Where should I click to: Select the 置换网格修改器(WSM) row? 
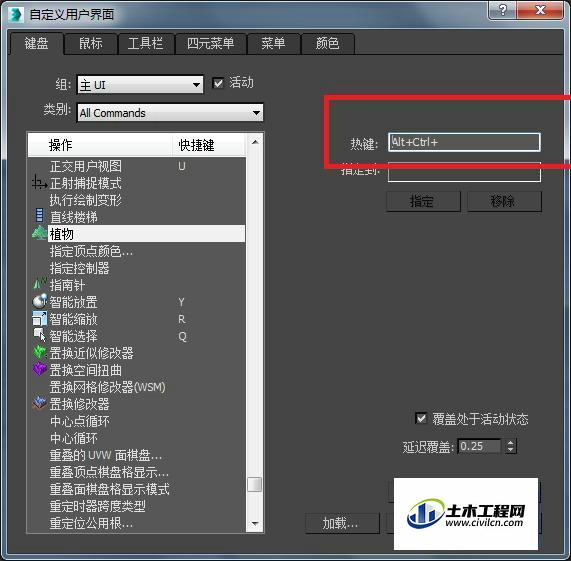(x=137, y=387)
